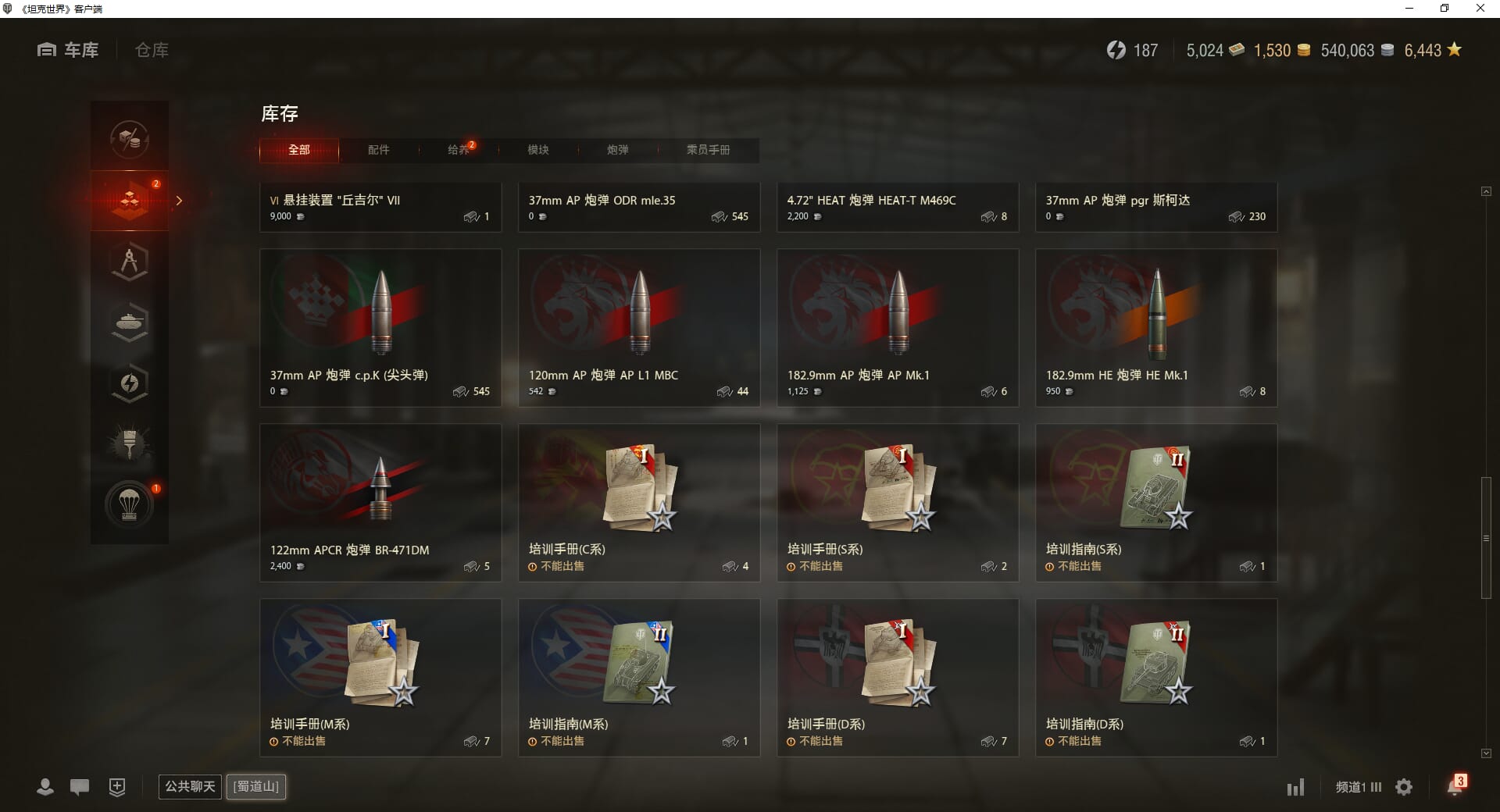The image size is (1500, 812).
Task: Open notifications bell with badge
Action: [x=1456, y=785]
